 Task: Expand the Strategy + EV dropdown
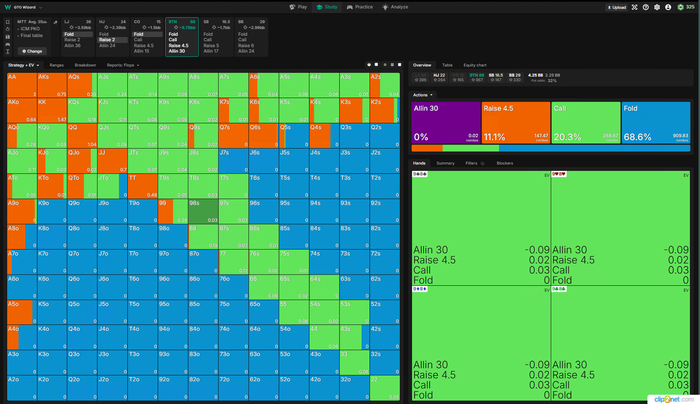tap(23, 65)
